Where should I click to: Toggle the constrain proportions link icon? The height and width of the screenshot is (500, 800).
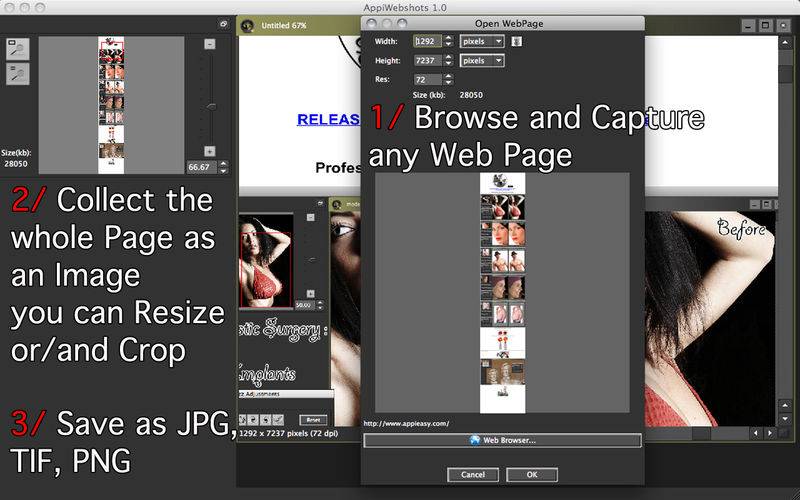click(517, 42)
